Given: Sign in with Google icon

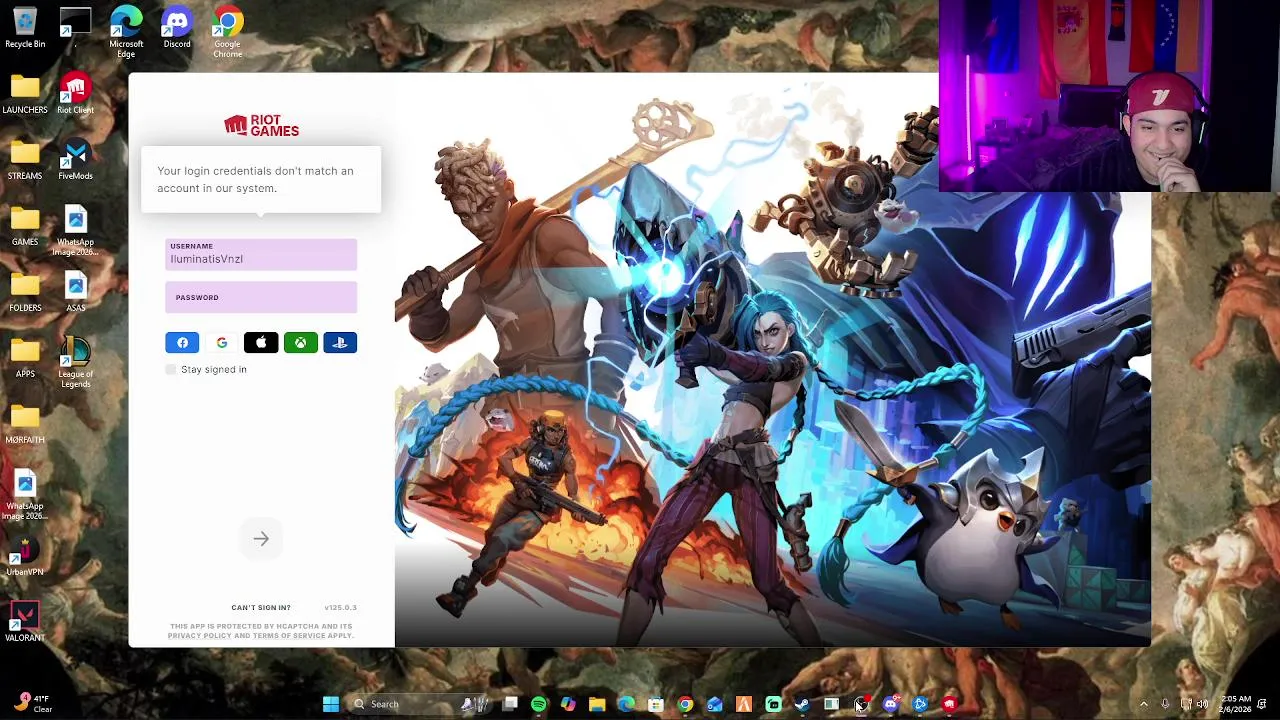Looking at the screenshot, I should 222,343.
